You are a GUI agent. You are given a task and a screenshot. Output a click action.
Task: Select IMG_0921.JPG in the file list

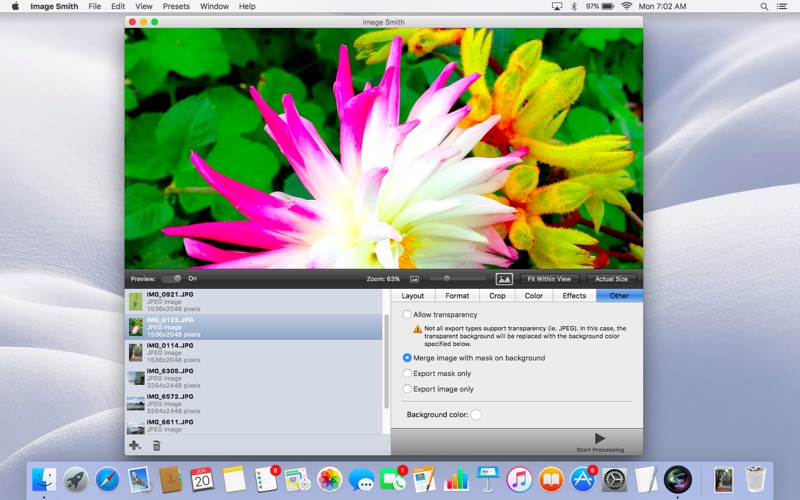coord(254,302)
